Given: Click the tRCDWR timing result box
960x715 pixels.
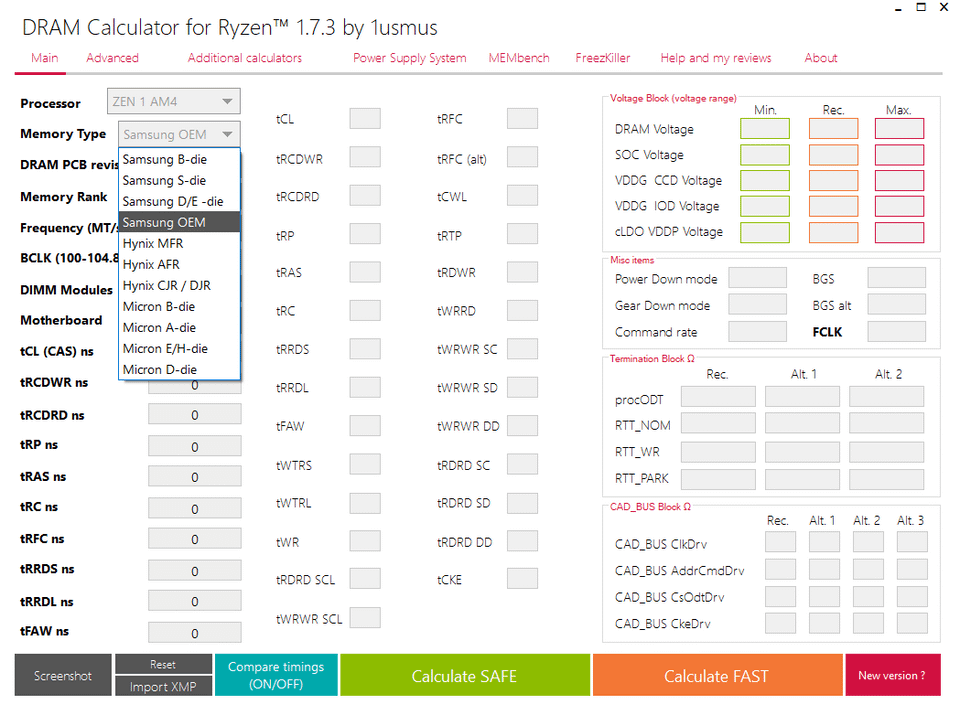Looking at the screenshot, I should tap(365, 157).
